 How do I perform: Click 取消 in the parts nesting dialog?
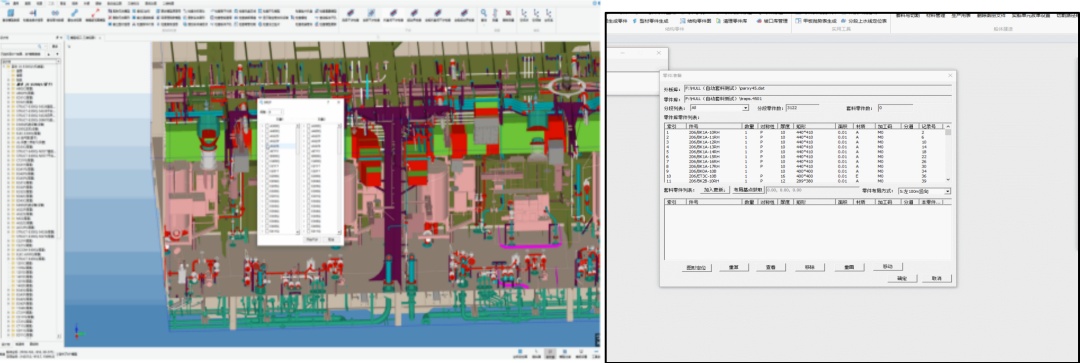[936, 278]
